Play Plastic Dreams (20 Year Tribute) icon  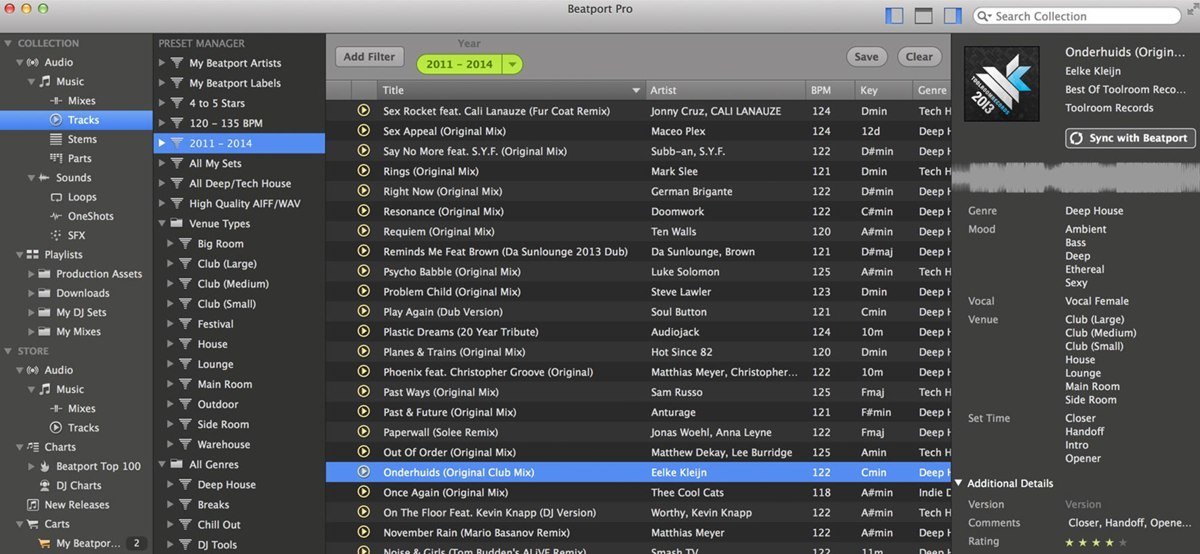point(364,331)
